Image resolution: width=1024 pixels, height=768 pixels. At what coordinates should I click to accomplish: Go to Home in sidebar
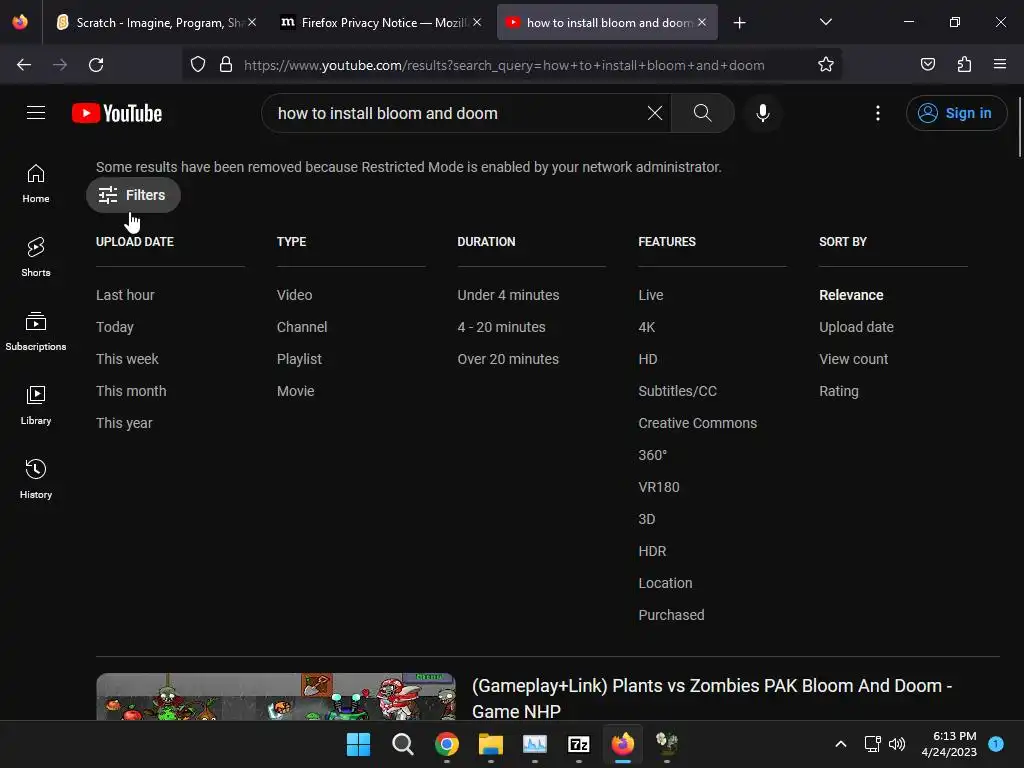tap(36, 184)
